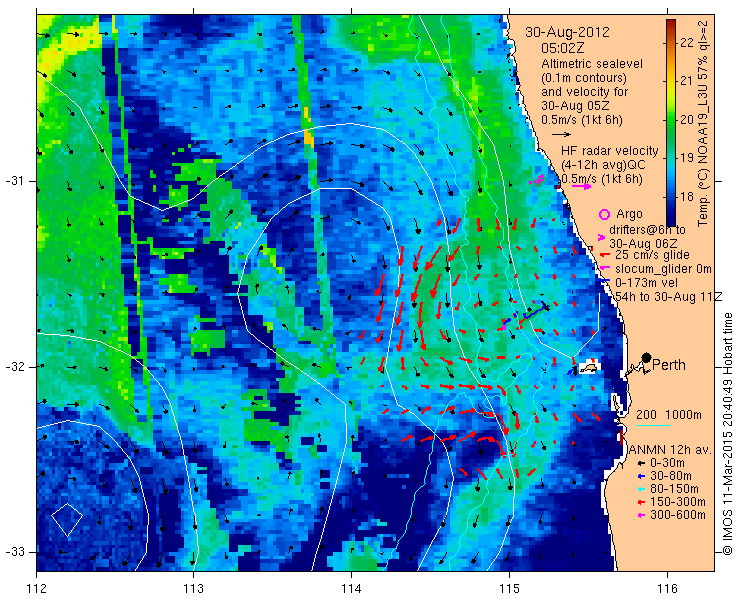The width and height of the screenshot is (740, 600).
Task: Click the white island shape west of Perth
Action: [588, 367]
